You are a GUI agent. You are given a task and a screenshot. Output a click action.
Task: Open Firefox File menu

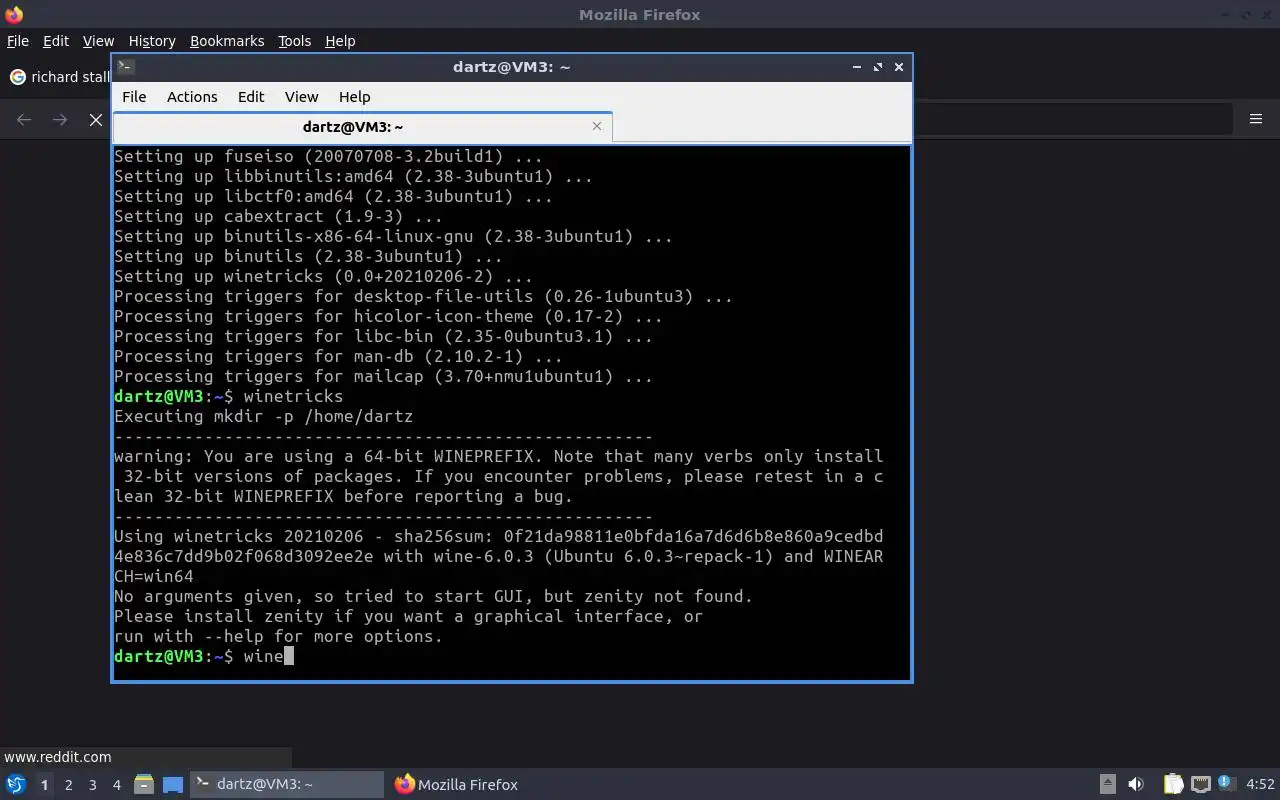(x=18, y=41)
